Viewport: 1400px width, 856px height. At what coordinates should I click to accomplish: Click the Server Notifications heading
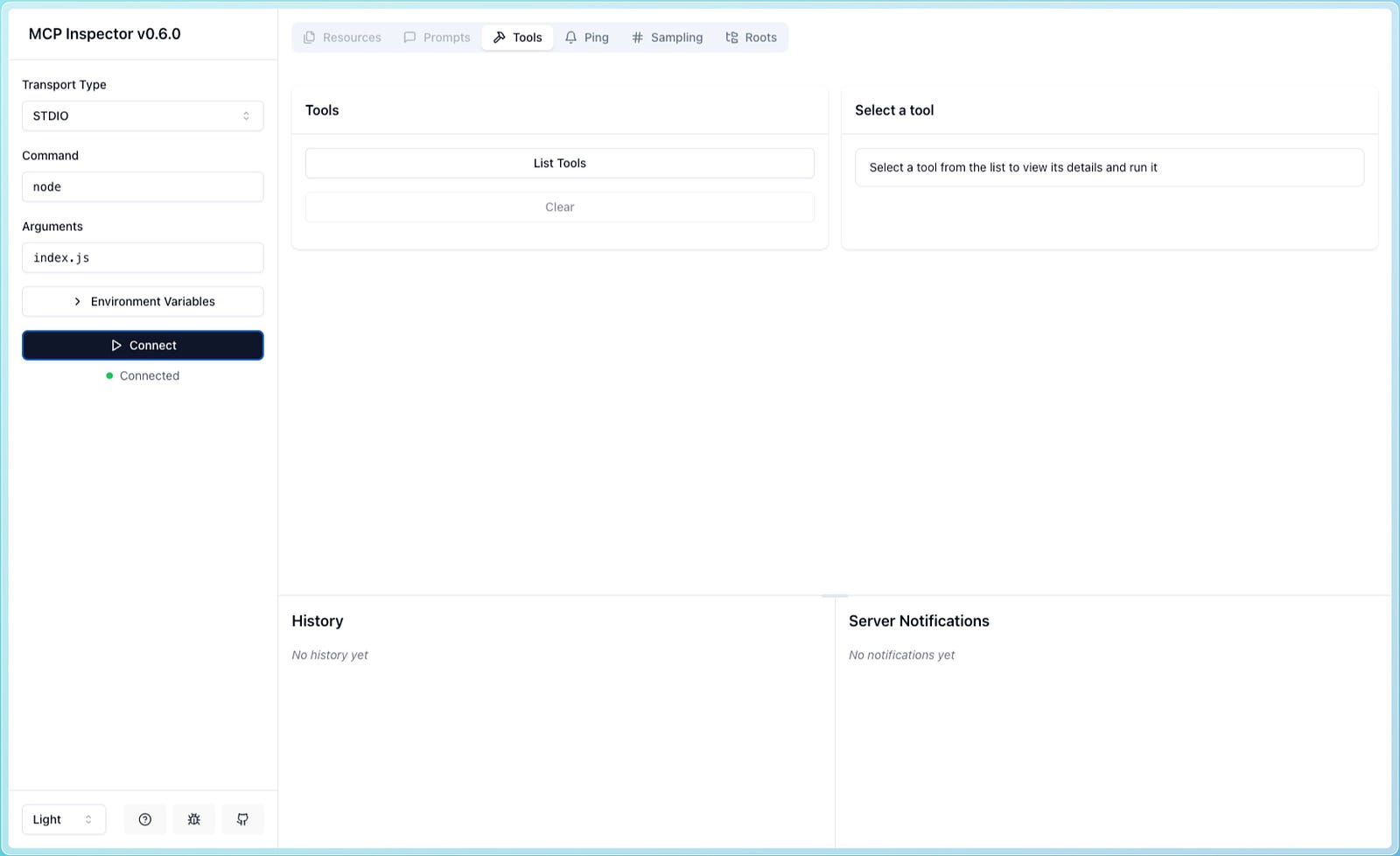(x=919, y=621)
